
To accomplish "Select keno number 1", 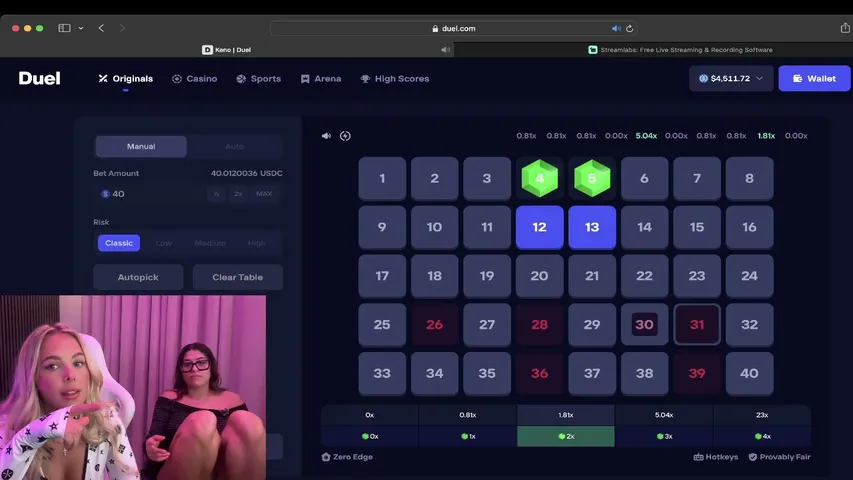I will [382, 178].
